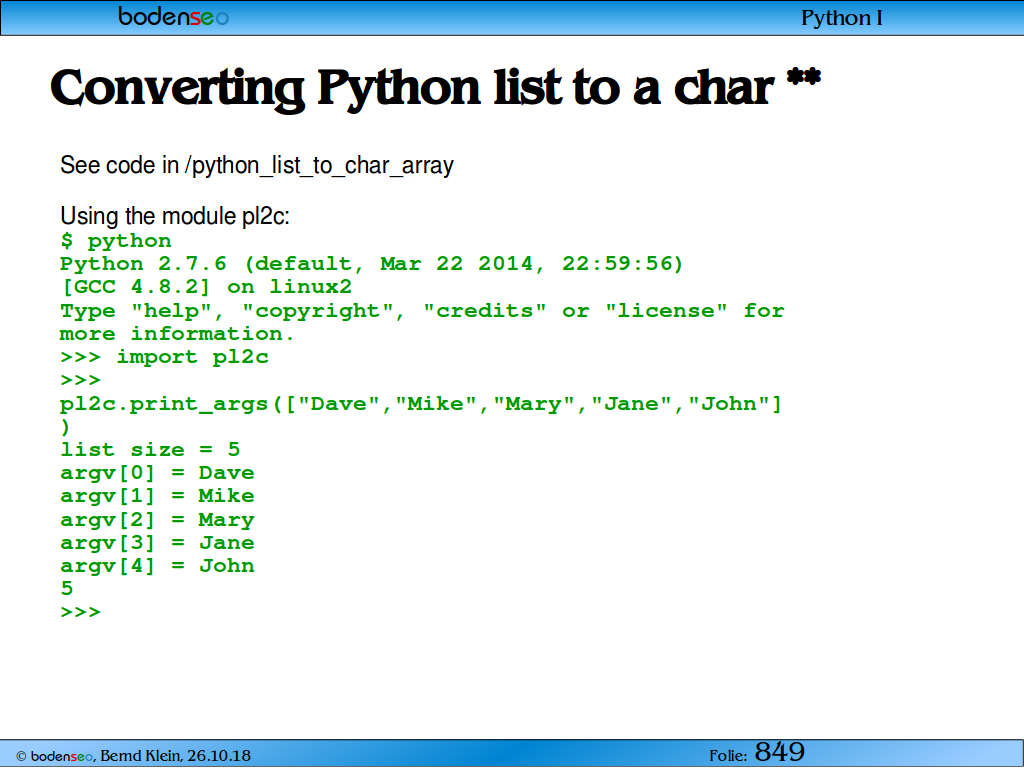Select the 'argv[1] = Mike' output line

point(157,496)
